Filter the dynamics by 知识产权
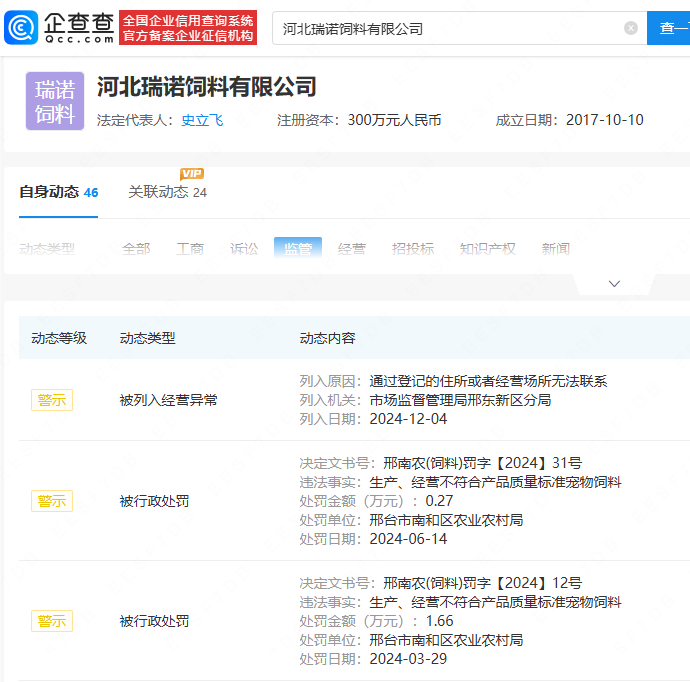 (487, 249)
